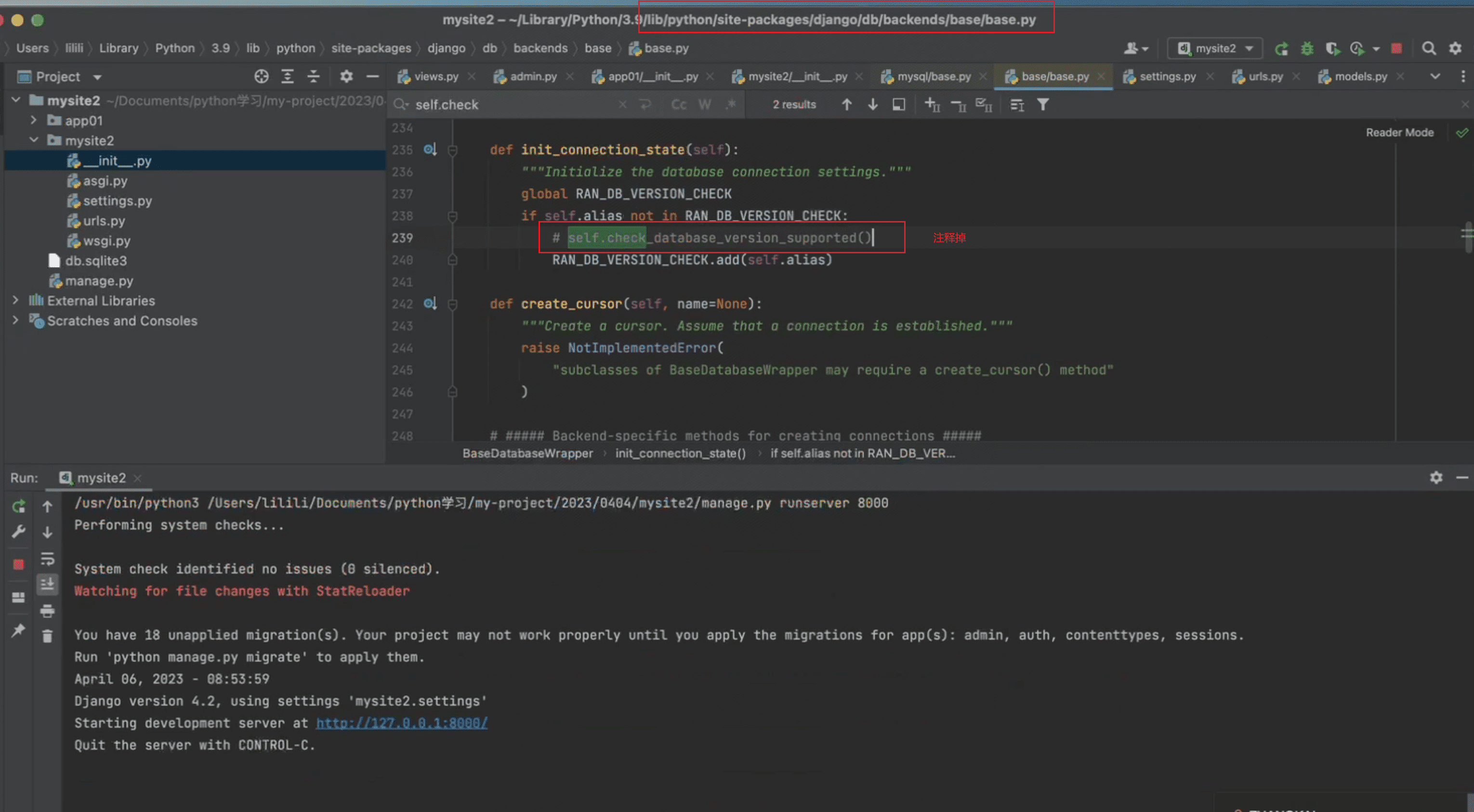Toggle Words option in search bar

[x=705, y=105]
